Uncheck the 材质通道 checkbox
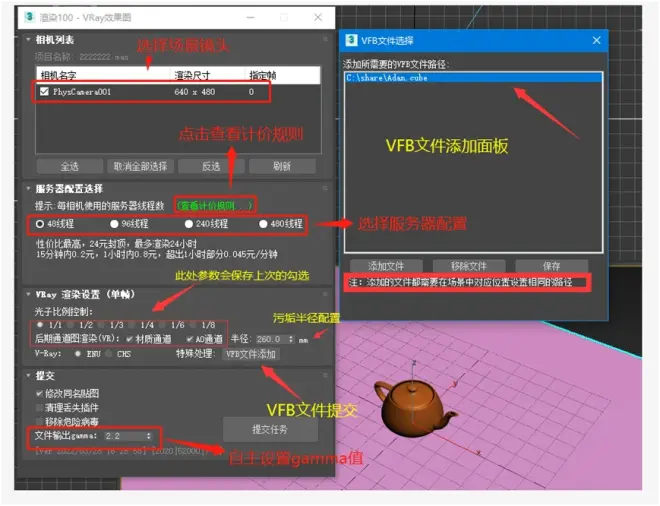660x506 pixels. pyautogui.click(x=130, y=339)
